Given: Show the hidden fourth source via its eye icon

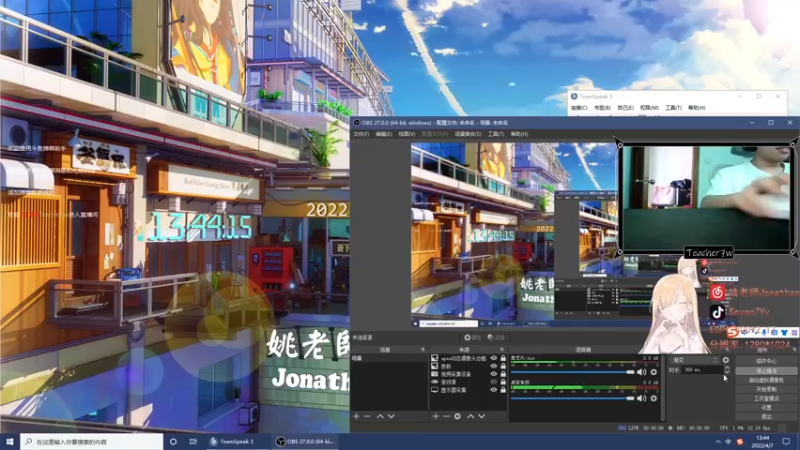Looking at the screenshot, I should [x=493, y=382].
